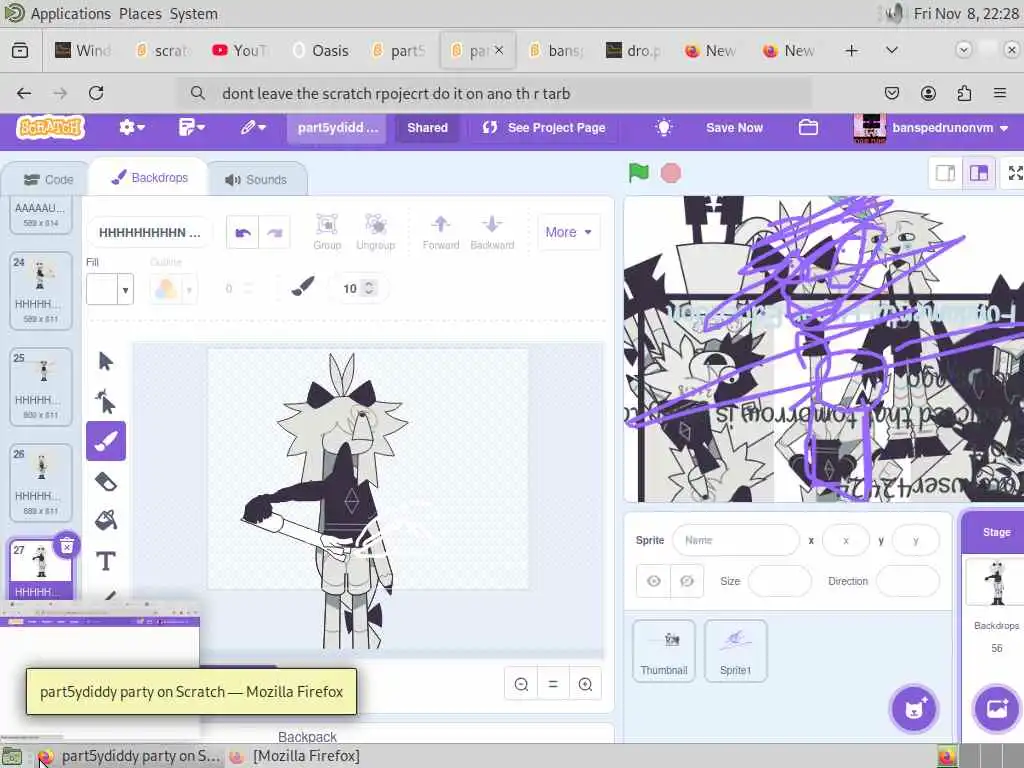The image size is (1024, 768).
Task: List all Firefox tabs chevron
Action: pyautogui.click(x=891, y=50)
